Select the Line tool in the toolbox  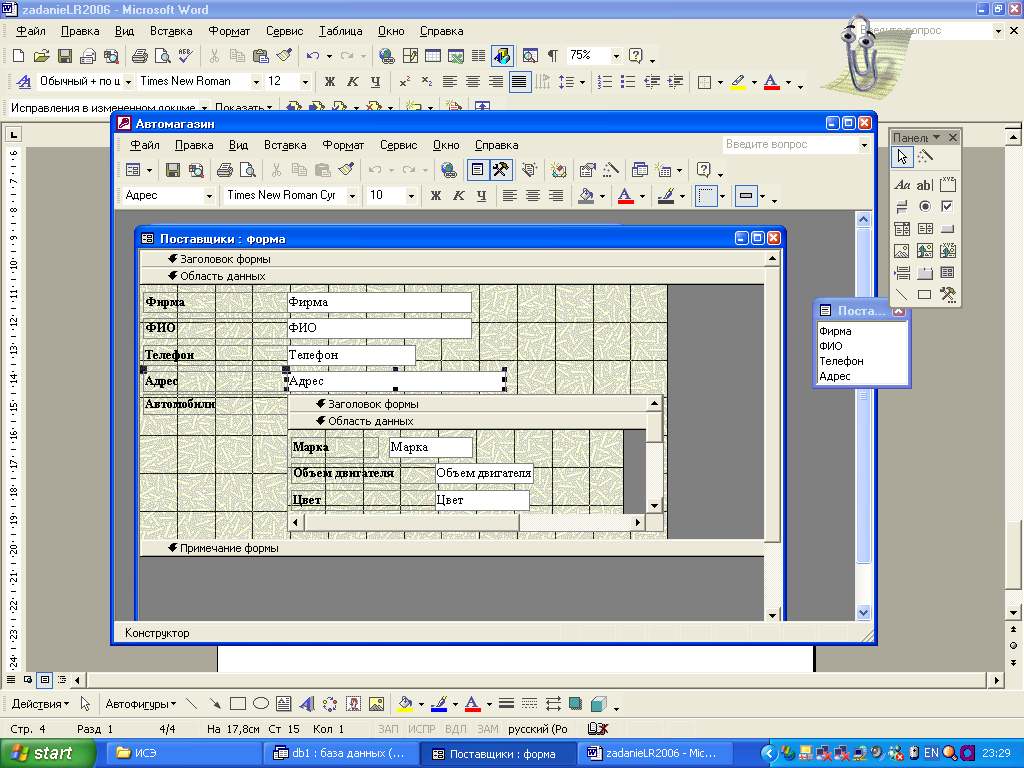pyautogui.click(x=902, y=295)
